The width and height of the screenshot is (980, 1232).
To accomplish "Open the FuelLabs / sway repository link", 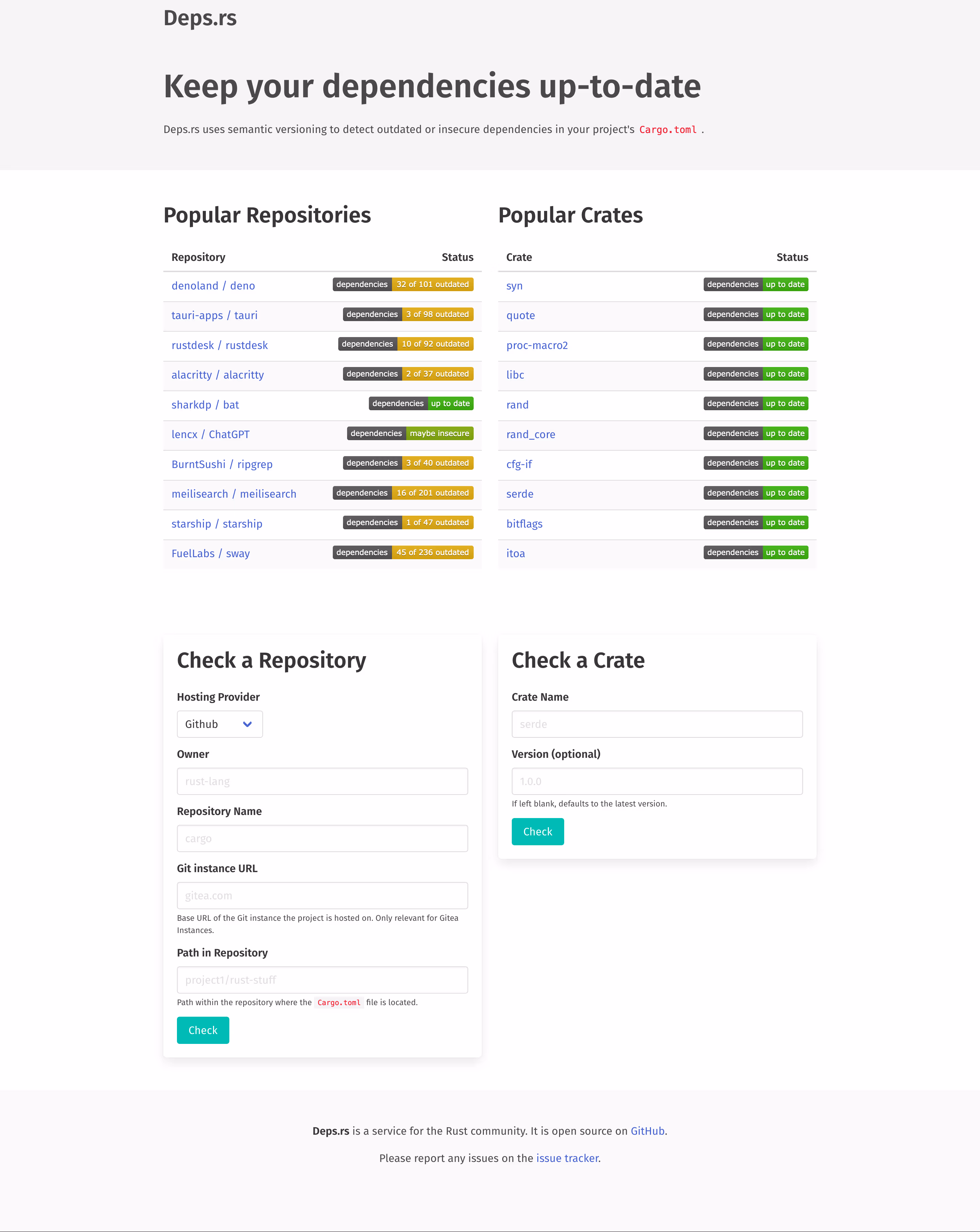I will (210, 553).
